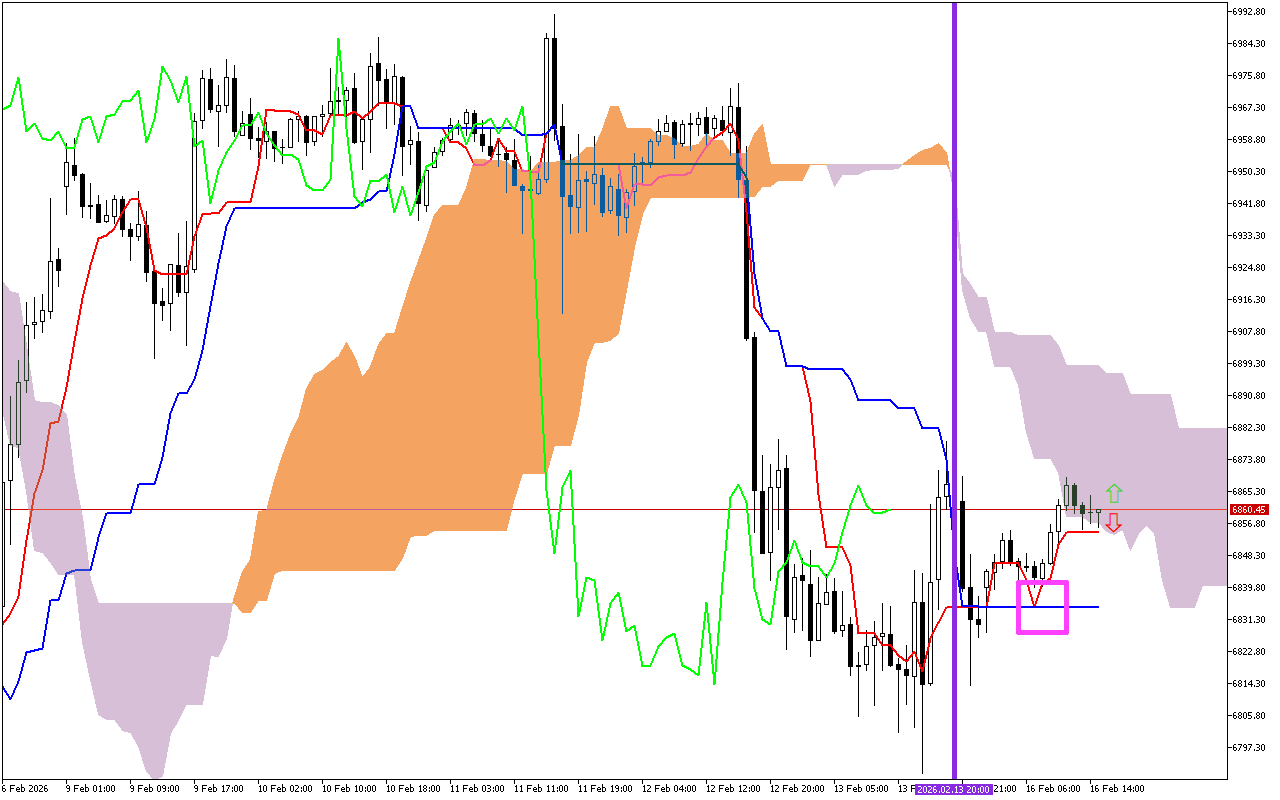
Task: Click the red down arrow signal icon
Action: [1113, 522]
